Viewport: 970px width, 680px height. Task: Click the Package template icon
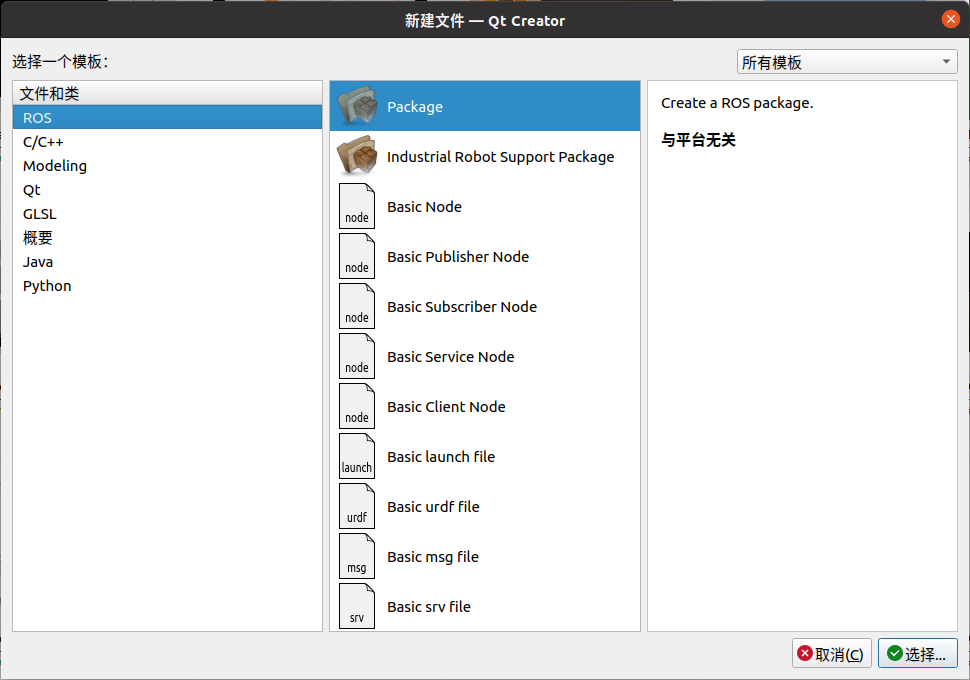point(357,106)
